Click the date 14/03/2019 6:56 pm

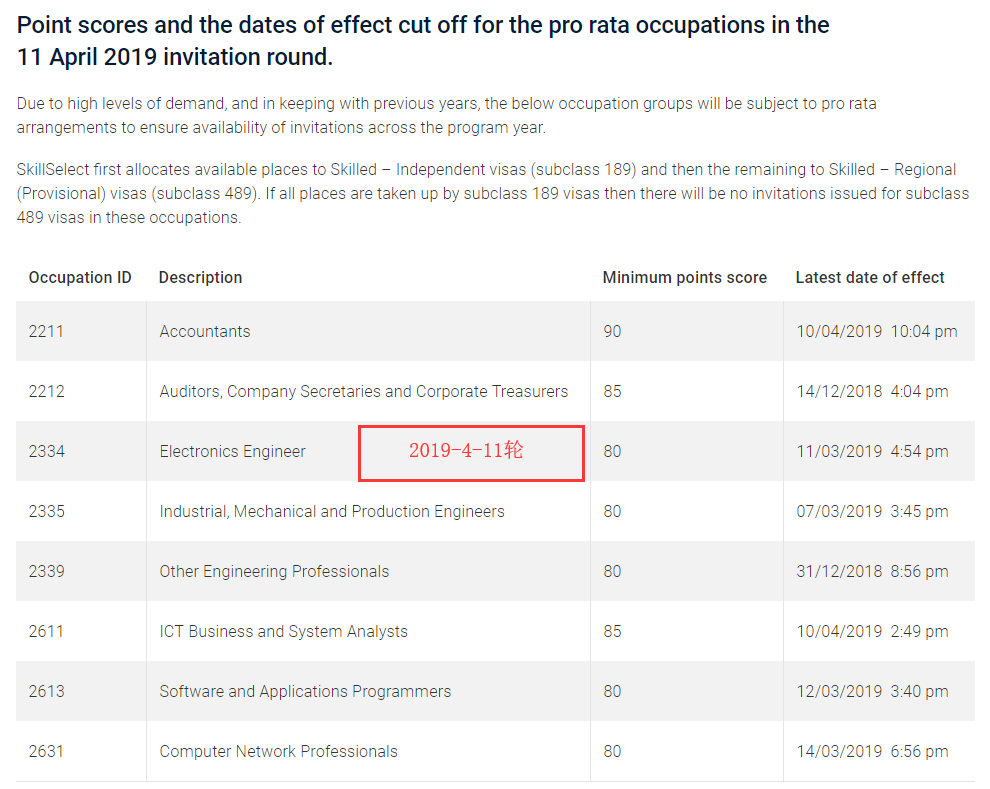pyautogui.click(x=872, y=751)
